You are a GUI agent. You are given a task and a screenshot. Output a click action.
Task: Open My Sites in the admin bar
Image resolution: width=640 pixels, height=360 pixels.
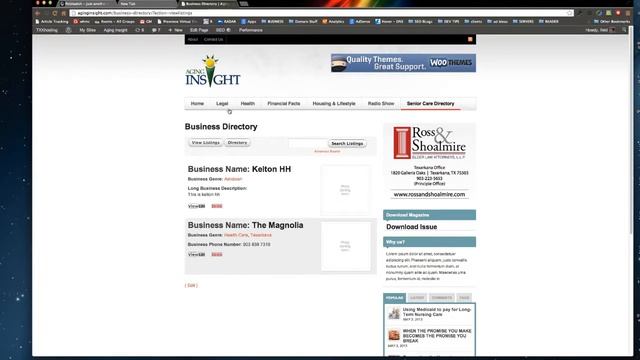pos(87,30)
